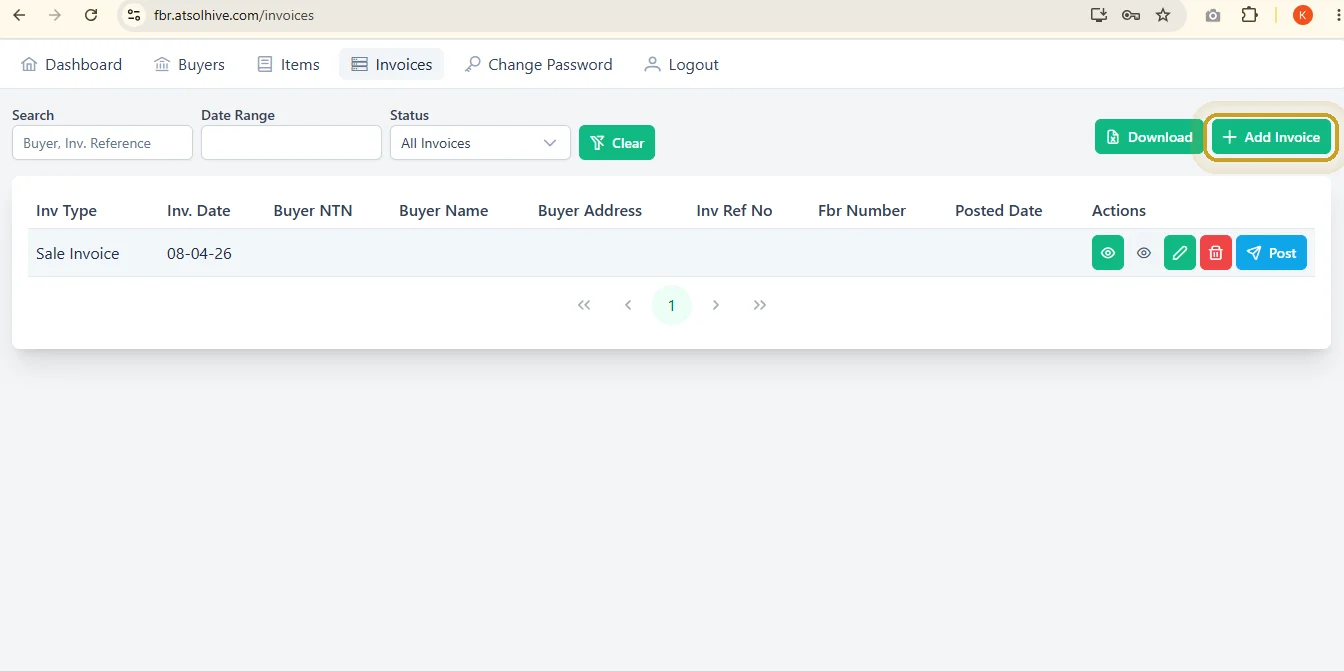The image size is (1344, 671).
Task: Open the password key icon
Action: (x=1131, y=15)
